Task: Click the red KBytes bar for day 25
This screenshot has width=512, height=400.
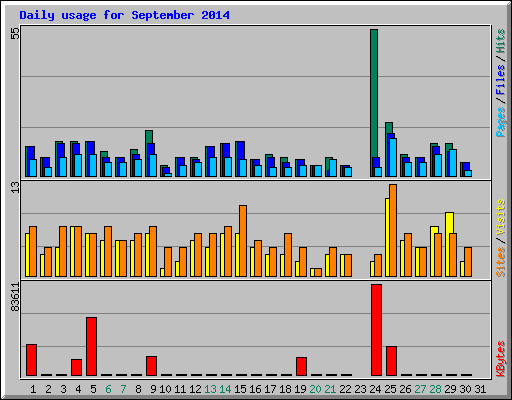Action: coord(391,361)
